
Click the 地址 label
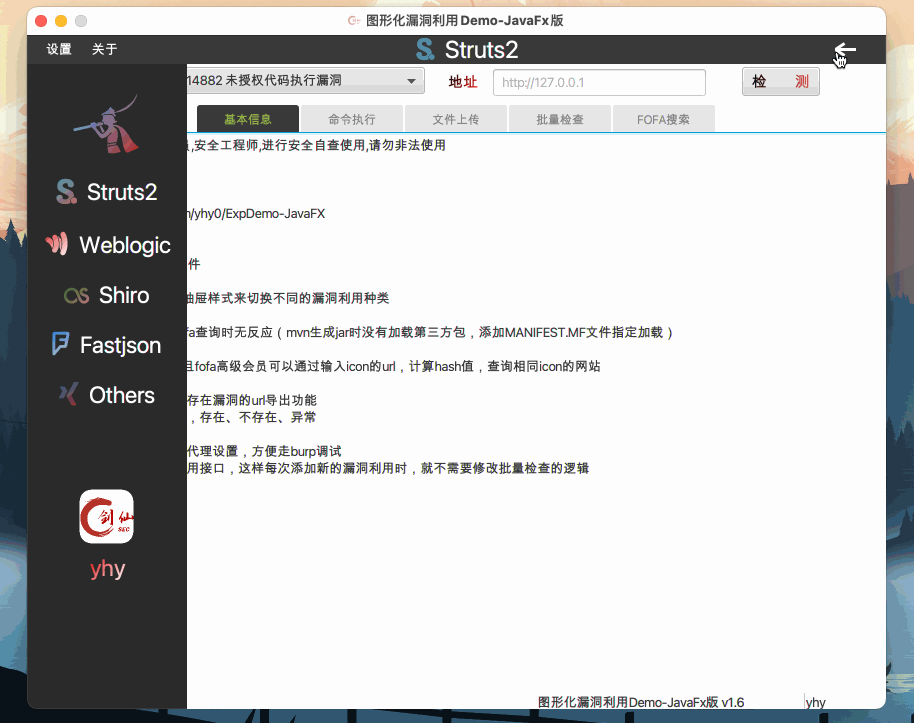463,82
